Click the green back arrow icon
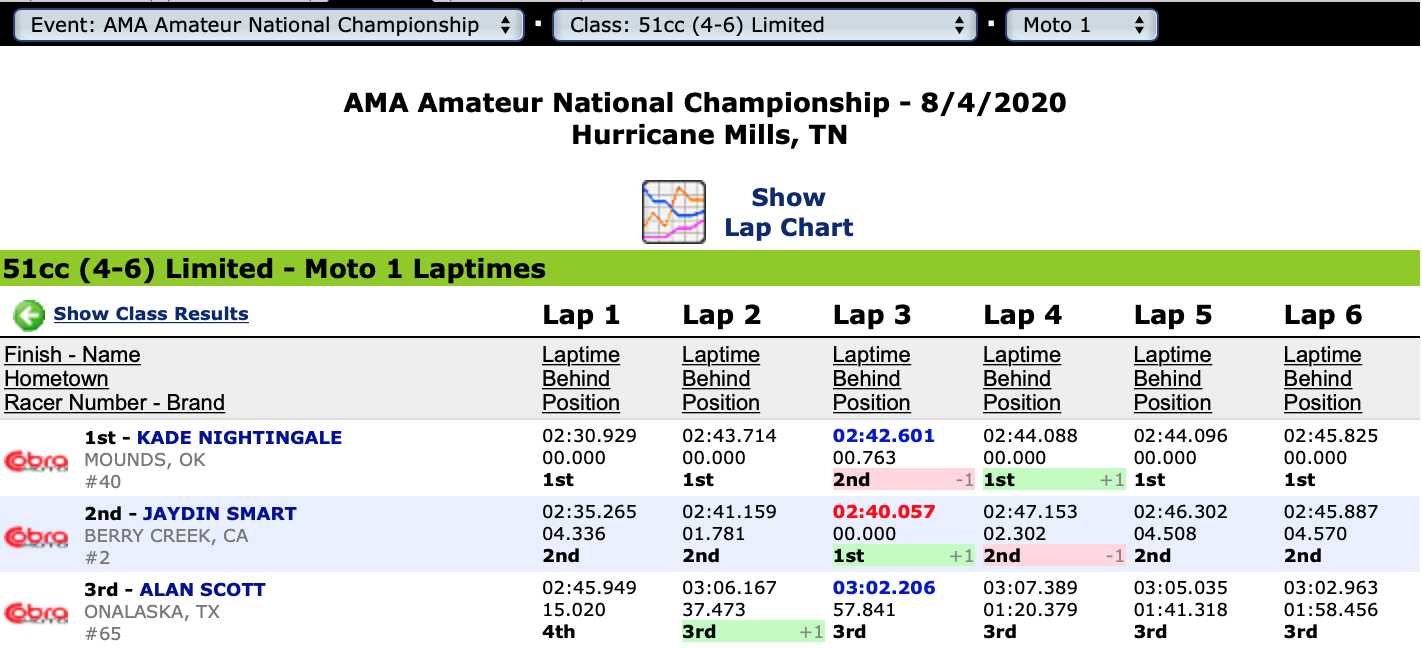 click(x=29, y=315)
